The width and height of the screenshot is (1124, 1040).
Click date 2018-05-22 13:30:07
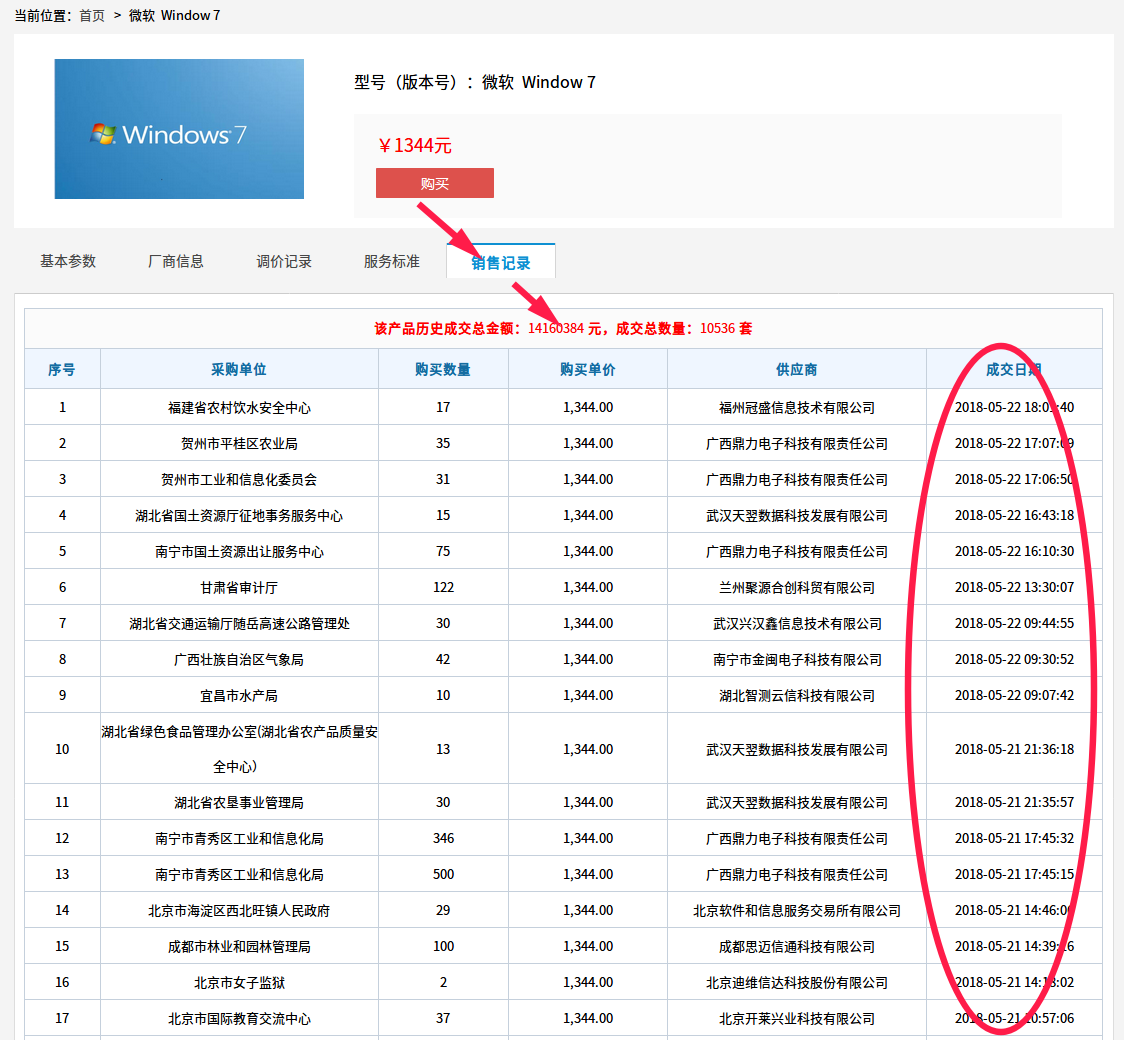[x=1014, y=587]
